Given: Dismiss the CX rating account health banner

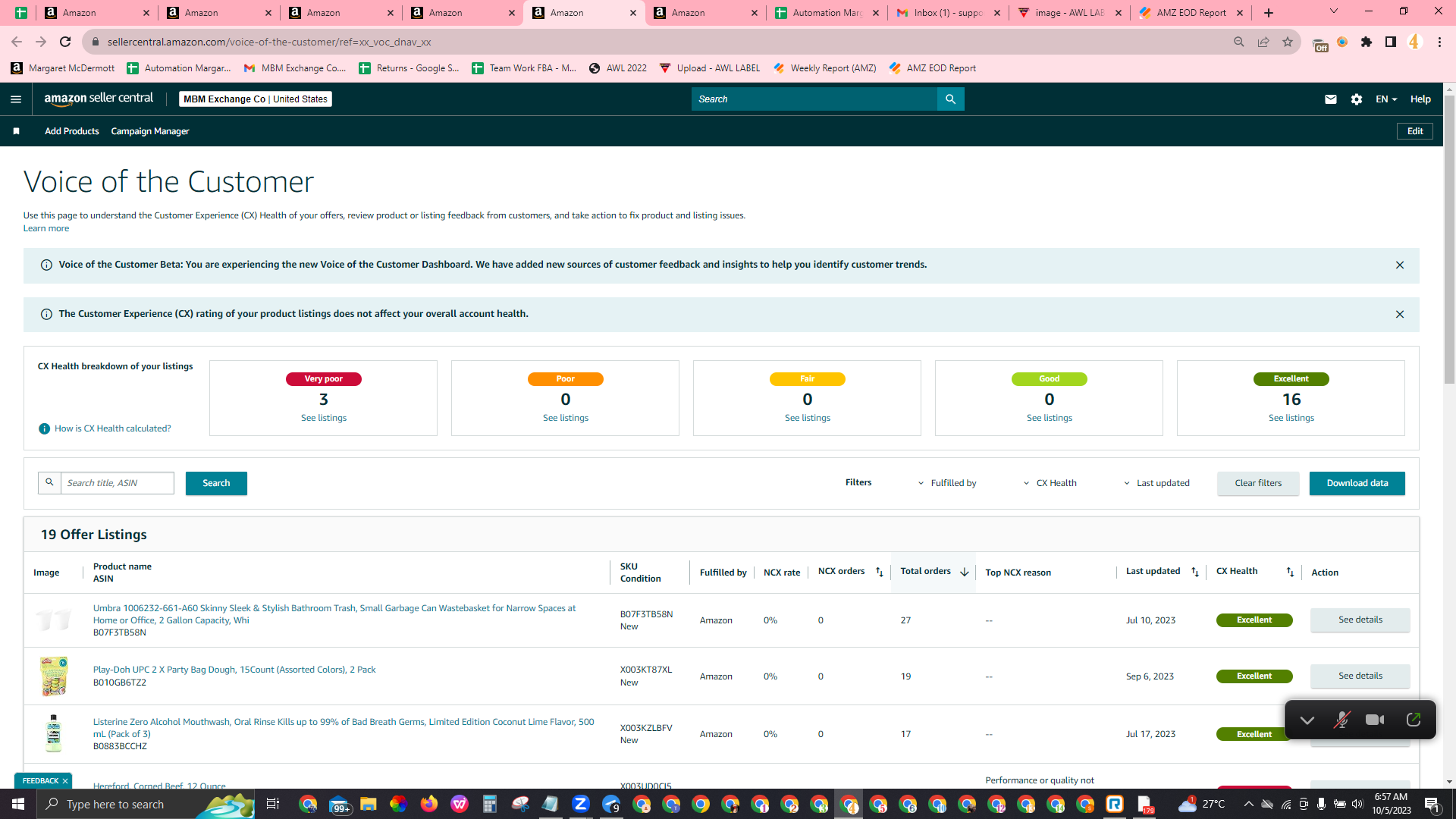Looking at the screenshot, I should [x=1400, y=315].
